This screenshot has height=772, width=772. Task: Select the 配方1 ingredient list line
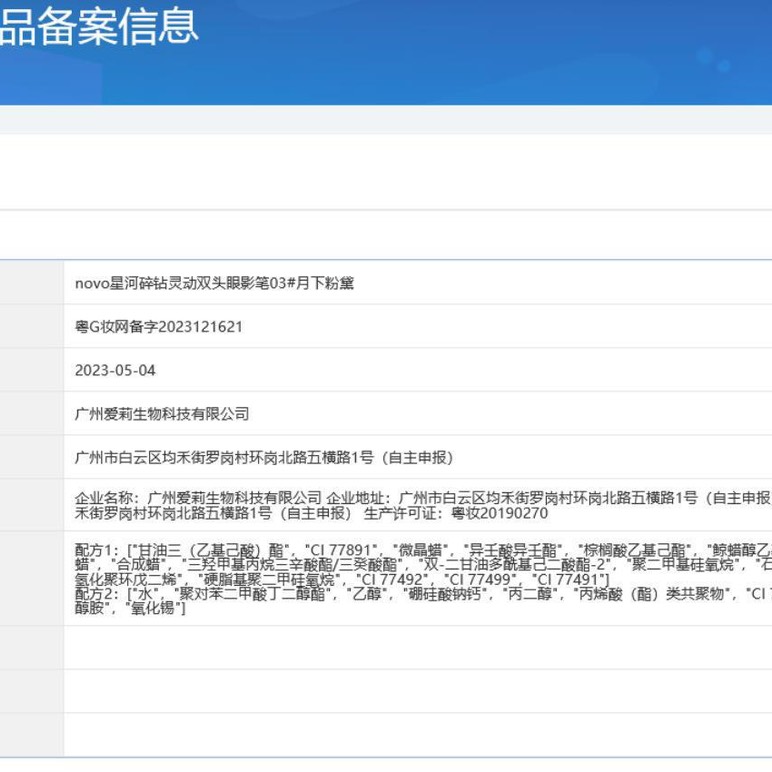[423, 550]
